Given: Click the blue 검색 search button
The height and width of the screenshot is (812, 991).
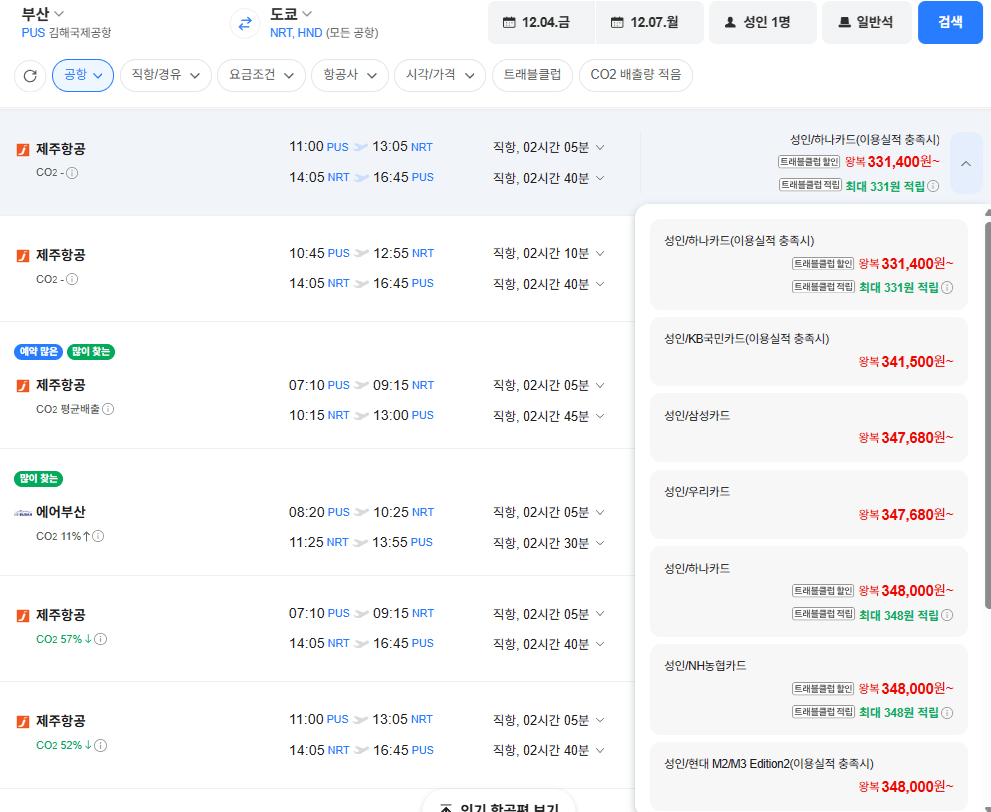Looking at the screenshot, I should click(x=950, y=23).
